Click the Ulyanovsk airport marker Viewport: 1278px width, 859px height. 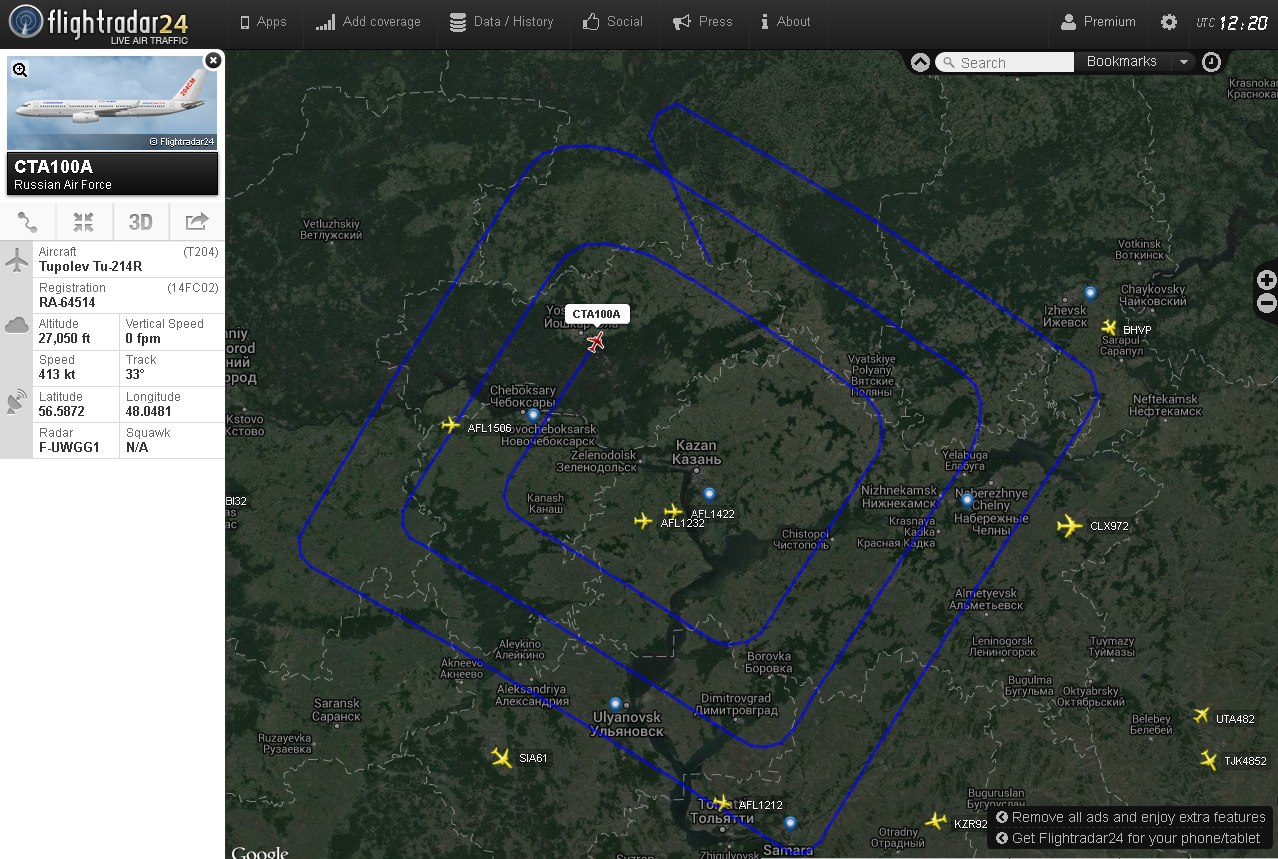coord(615,703)
